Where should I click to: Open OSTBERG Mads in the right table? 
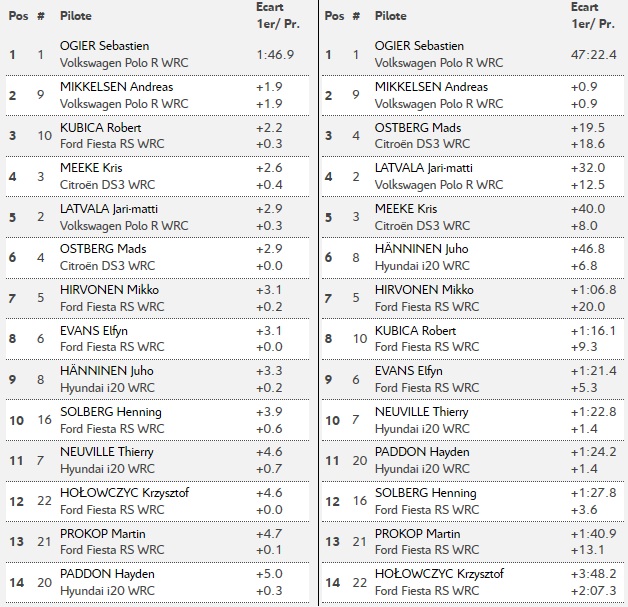[x=417, y=128]
